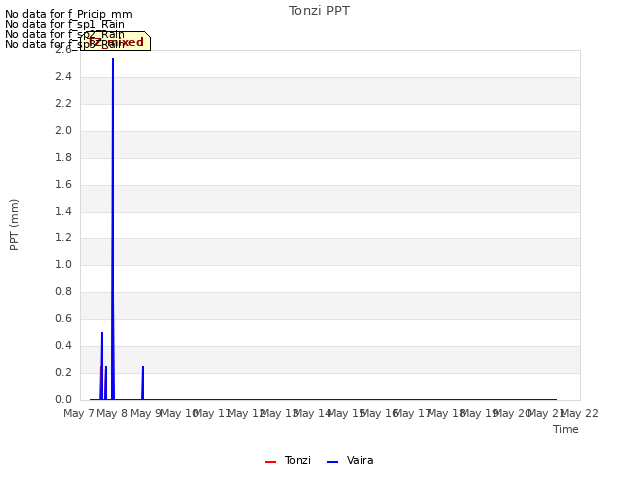Viewport: 640px width, 480px height.
Task: Click the May 7 x-axis tick label
Action: (x=79, y=413)
